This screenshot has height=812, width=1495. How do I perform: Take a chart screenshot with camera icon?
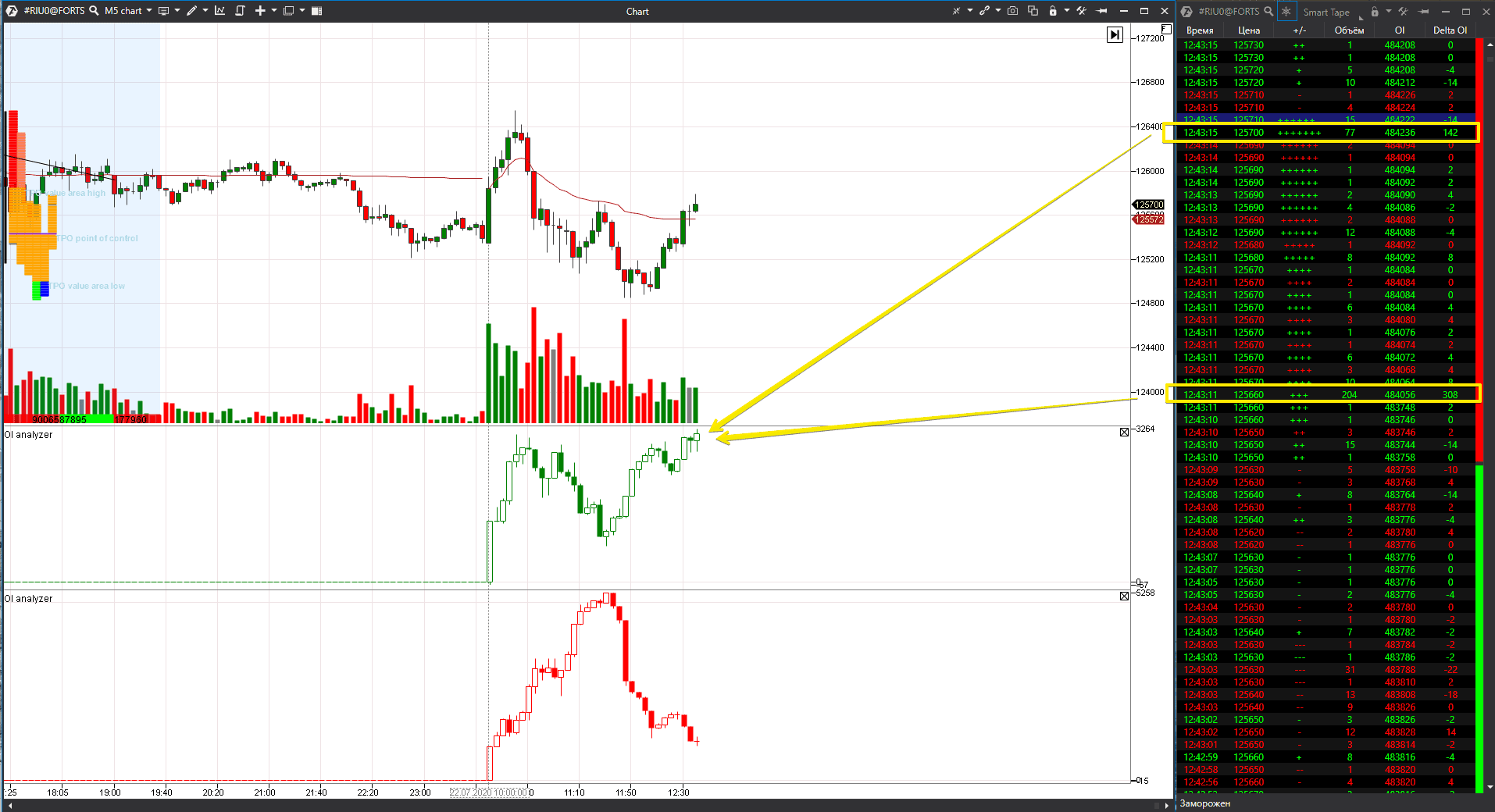point(1012,11)
